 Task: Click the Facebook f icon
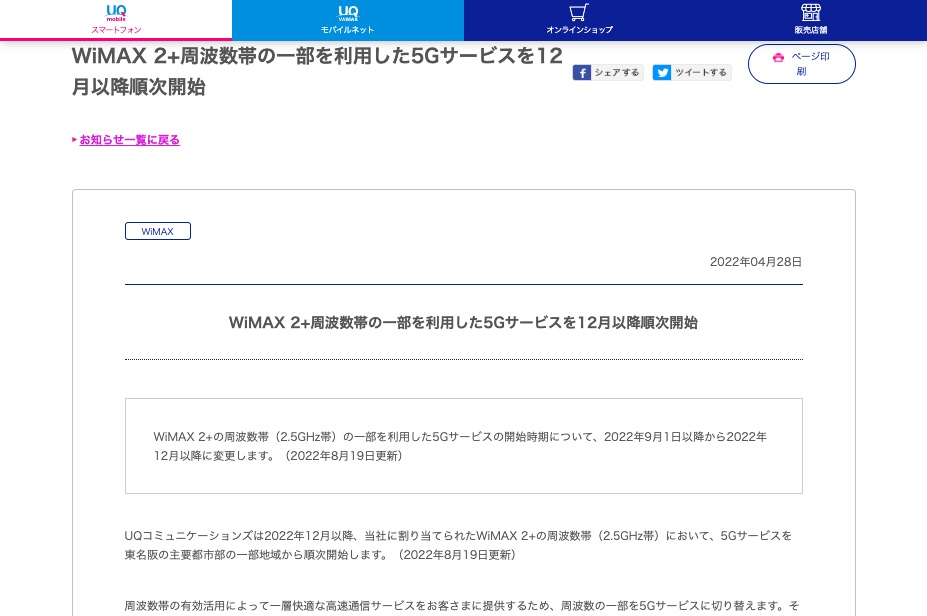(582, 73)
